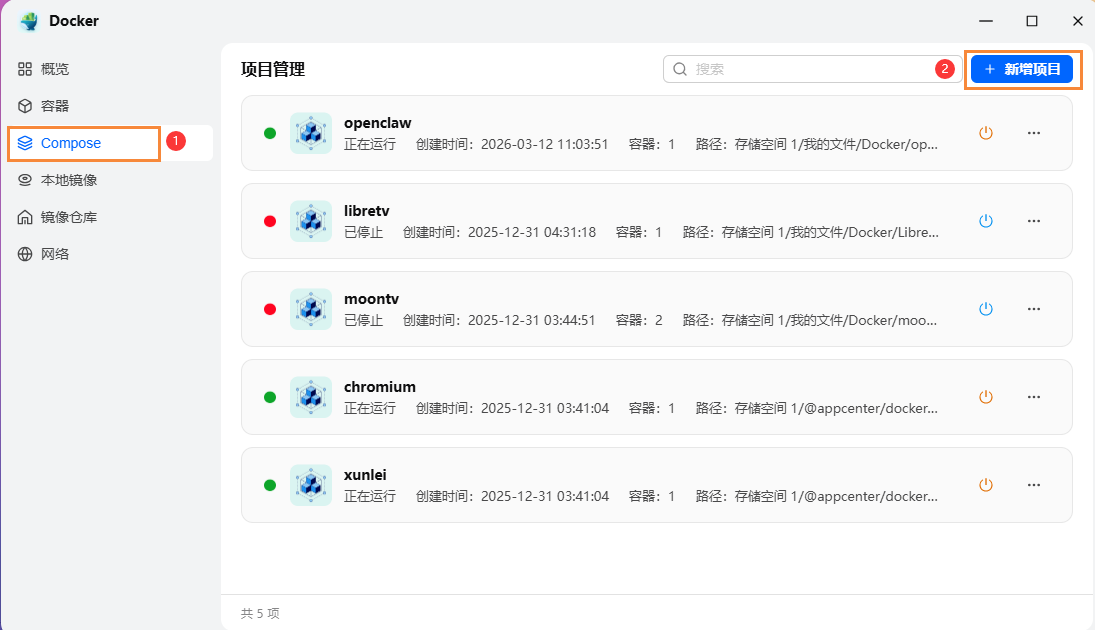
Task: Click the 概览 grid icon
Action: [x=25, y=69]
